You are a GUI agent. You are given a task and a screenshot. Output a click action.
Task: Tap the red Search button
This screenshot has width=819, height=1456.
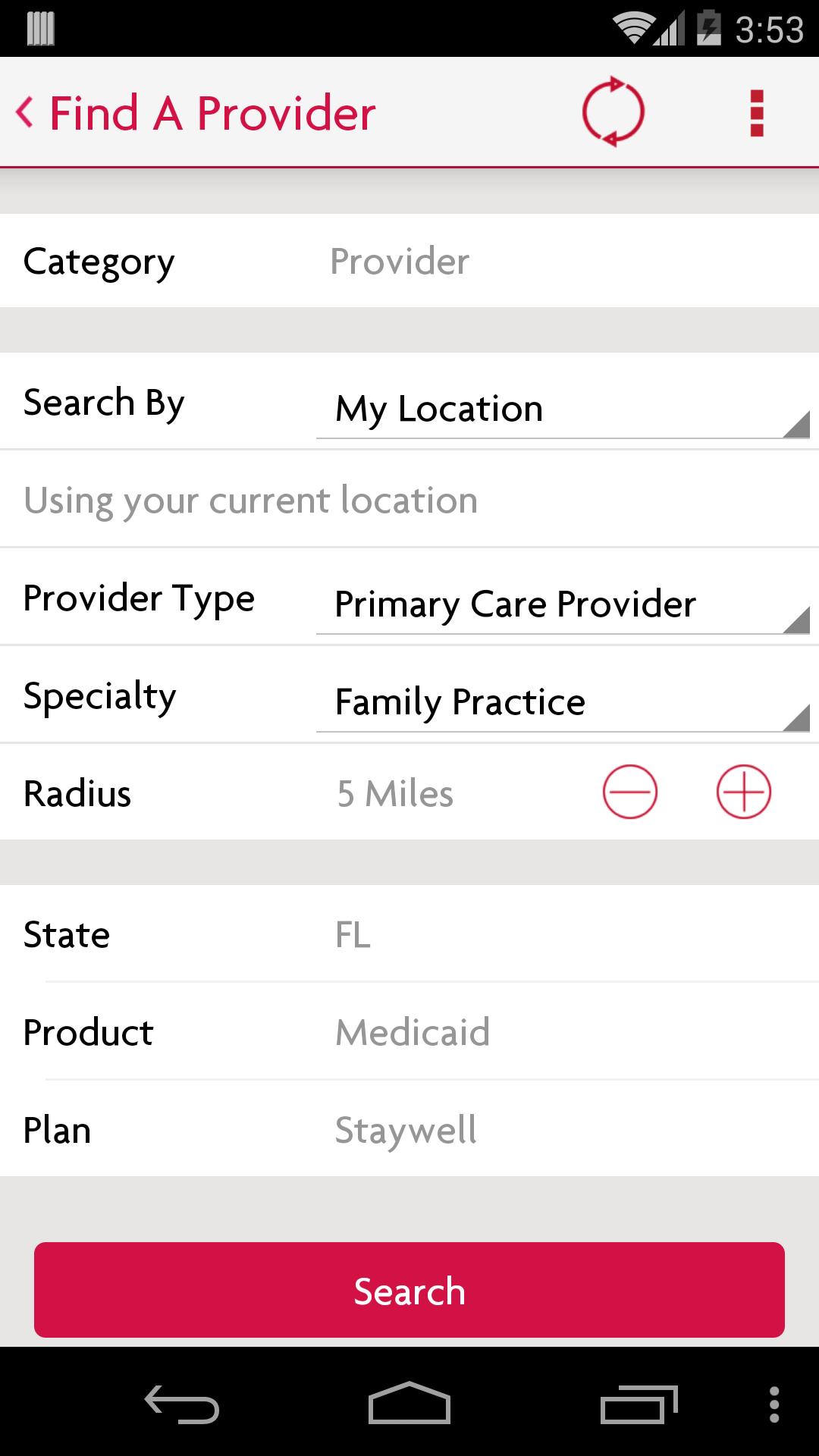coord(409,1290)
